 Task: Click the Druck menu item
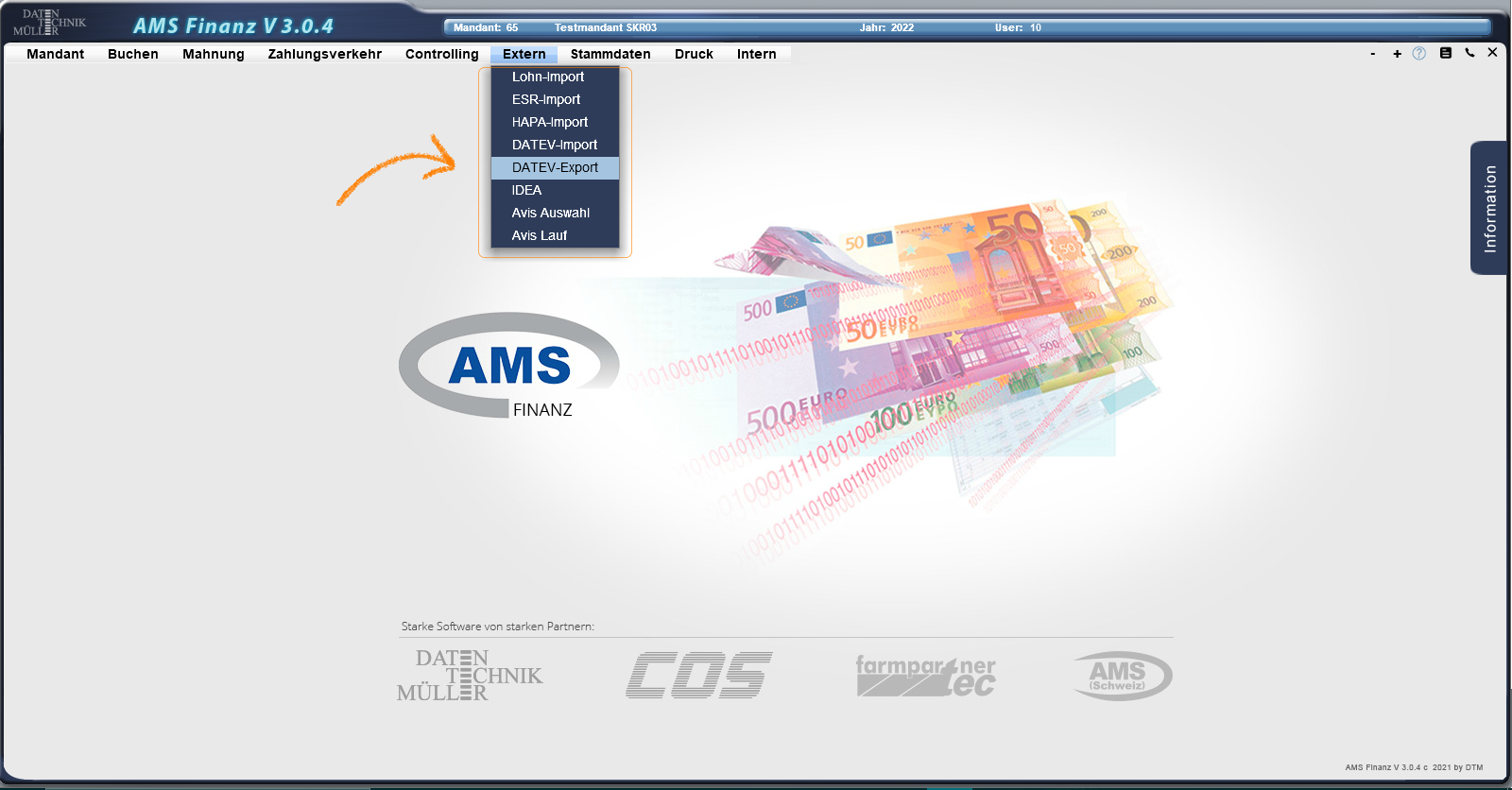click(x=694, y=54)
